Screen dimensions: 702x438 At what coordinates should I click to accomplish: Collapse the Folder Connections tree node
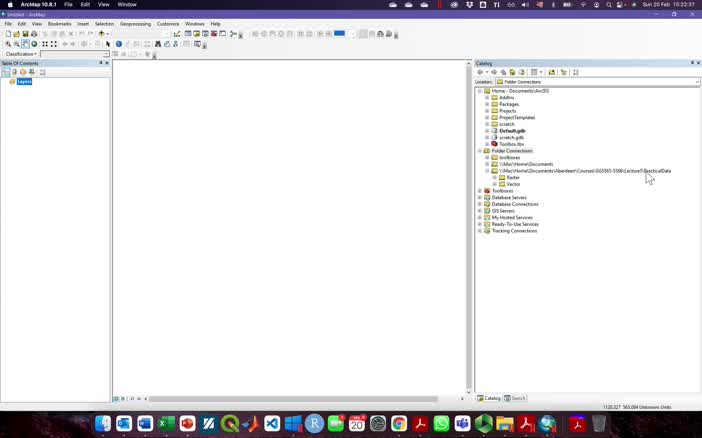coord(480,151)
